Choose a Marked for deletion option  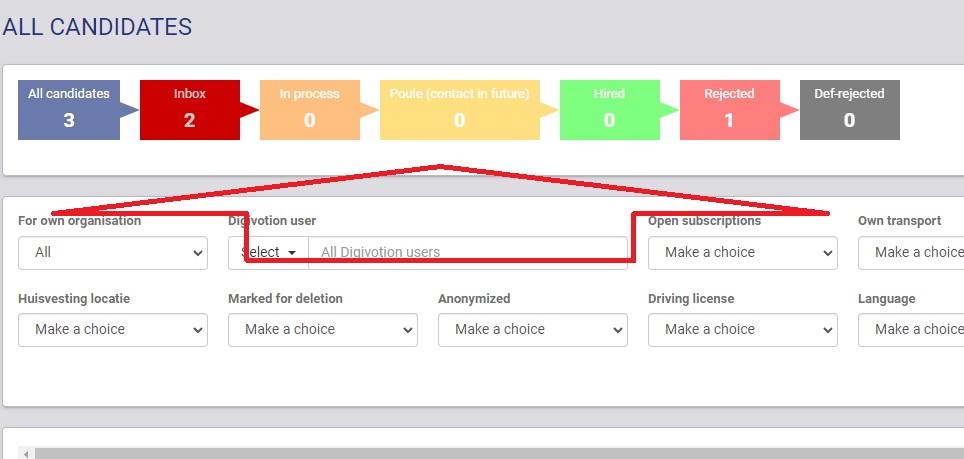pos(323,330)
